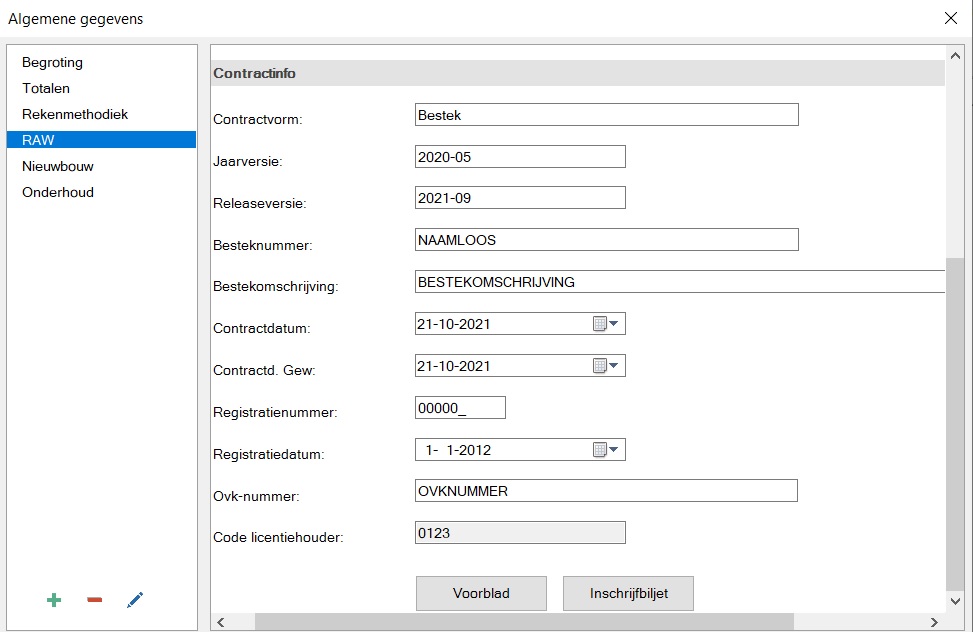Click the Bestekomschrijving input field
Viewport: 973px width, 632px height.
point(680,282)
